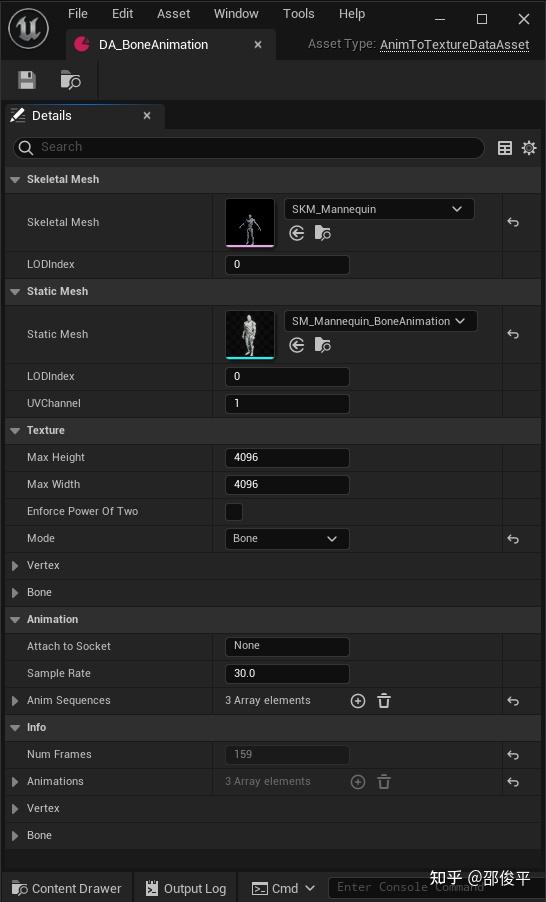
Task: Click the Skeletal Mesh thumbnail
Action: [250, 223]
